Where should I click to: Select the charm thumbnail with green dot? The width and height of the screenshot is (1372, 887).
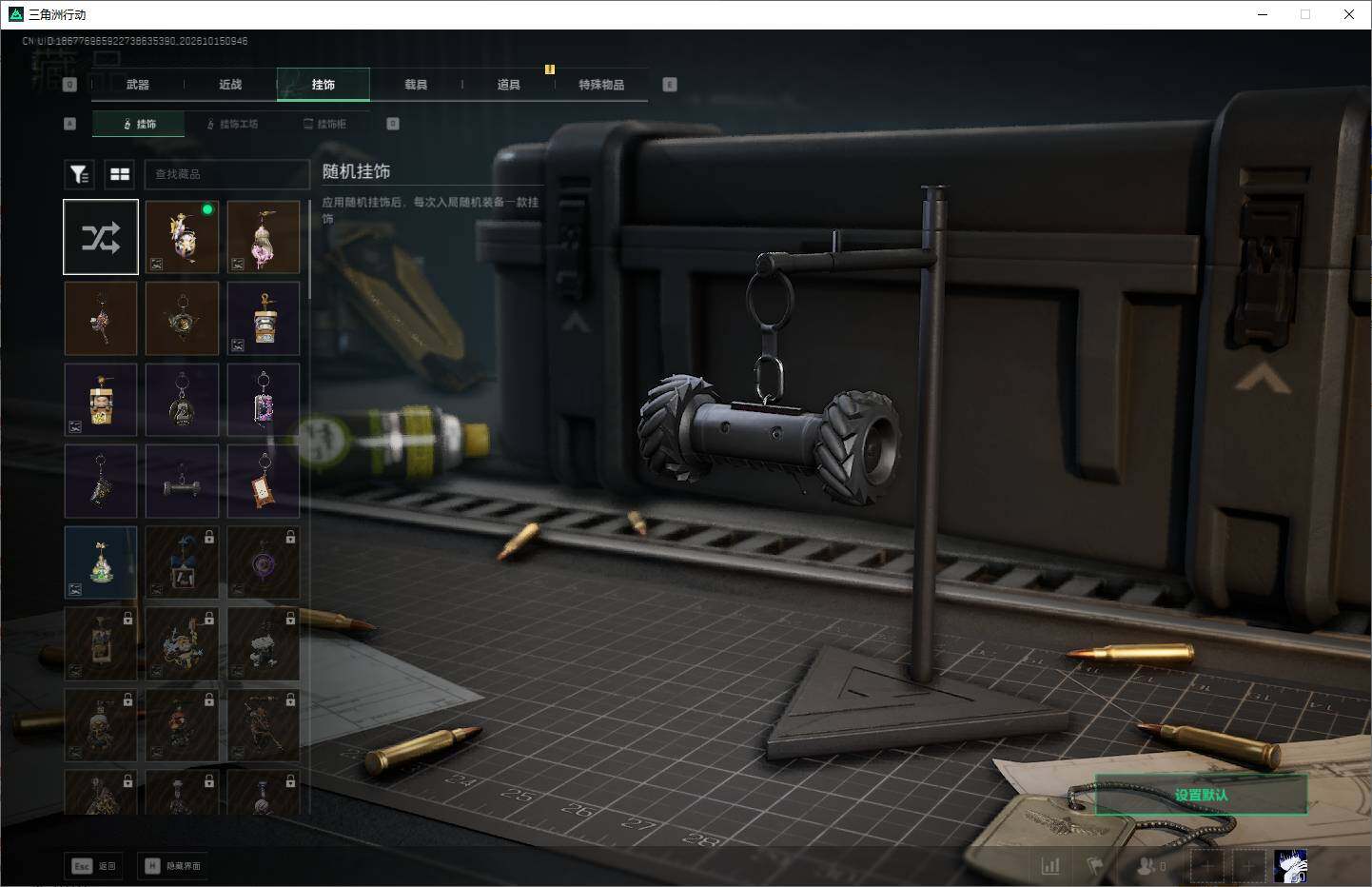(182, 237)
